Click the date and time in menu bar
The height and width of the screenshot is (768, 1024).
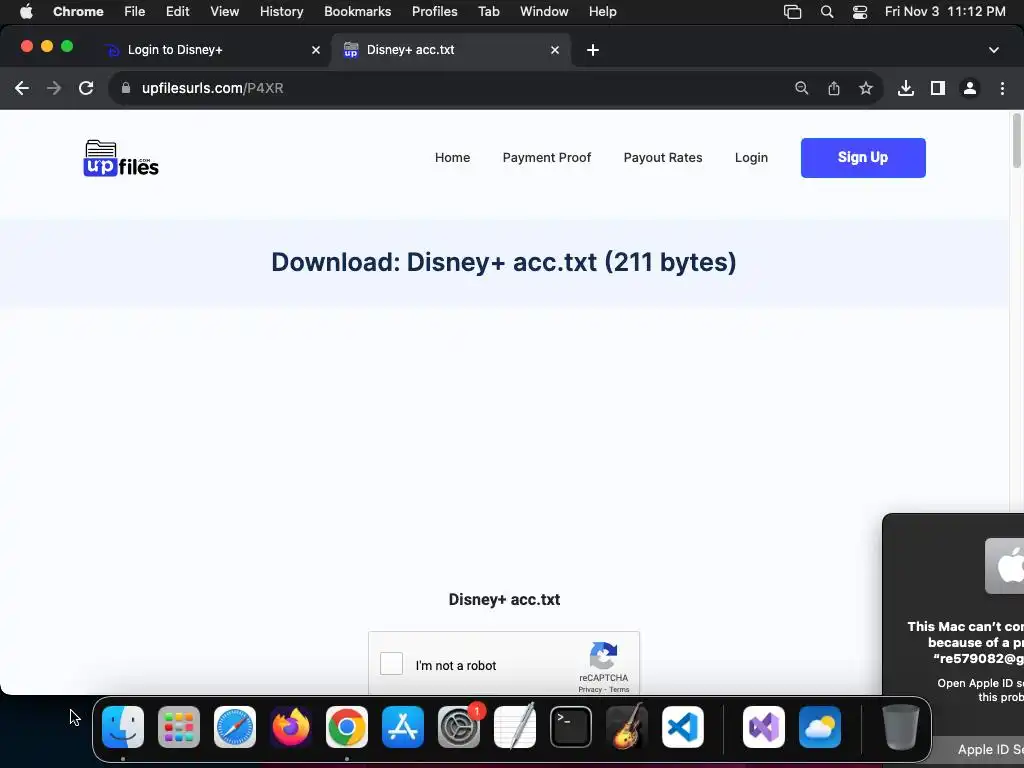pyautogui.click(x=945, y=12)
